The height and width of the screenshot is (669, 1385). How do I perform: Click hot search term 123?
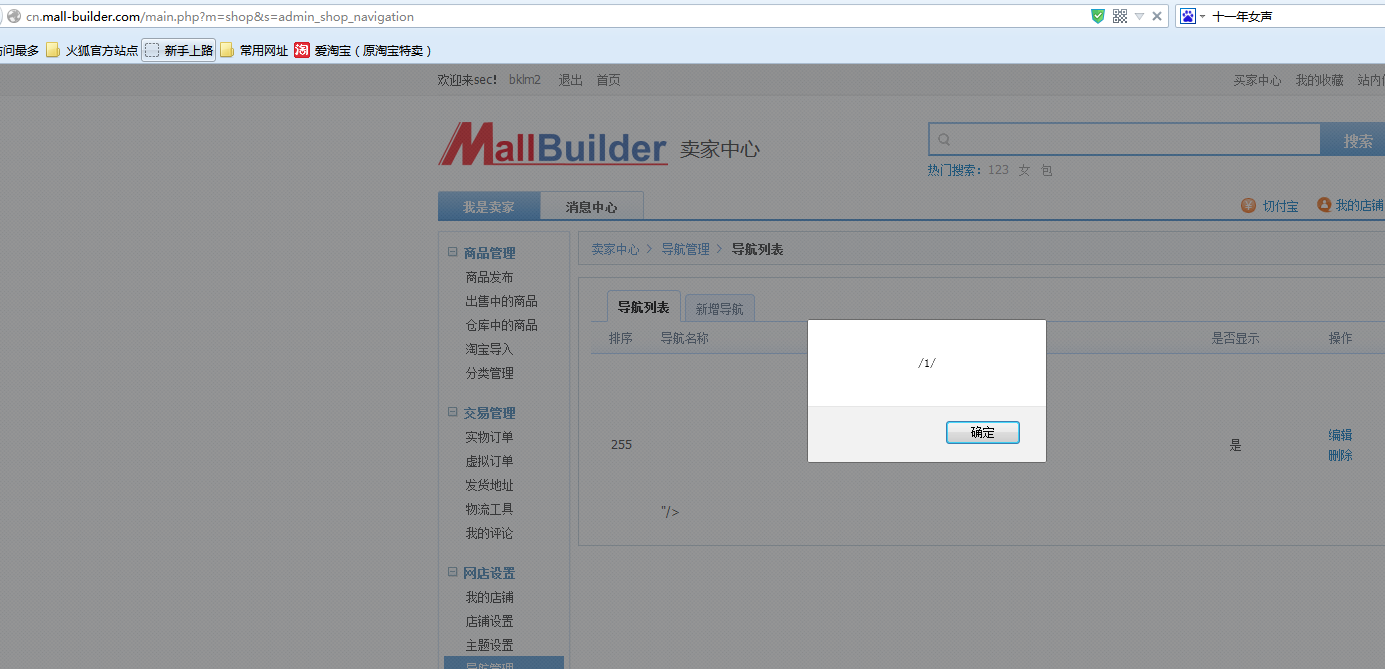[998, 170]
